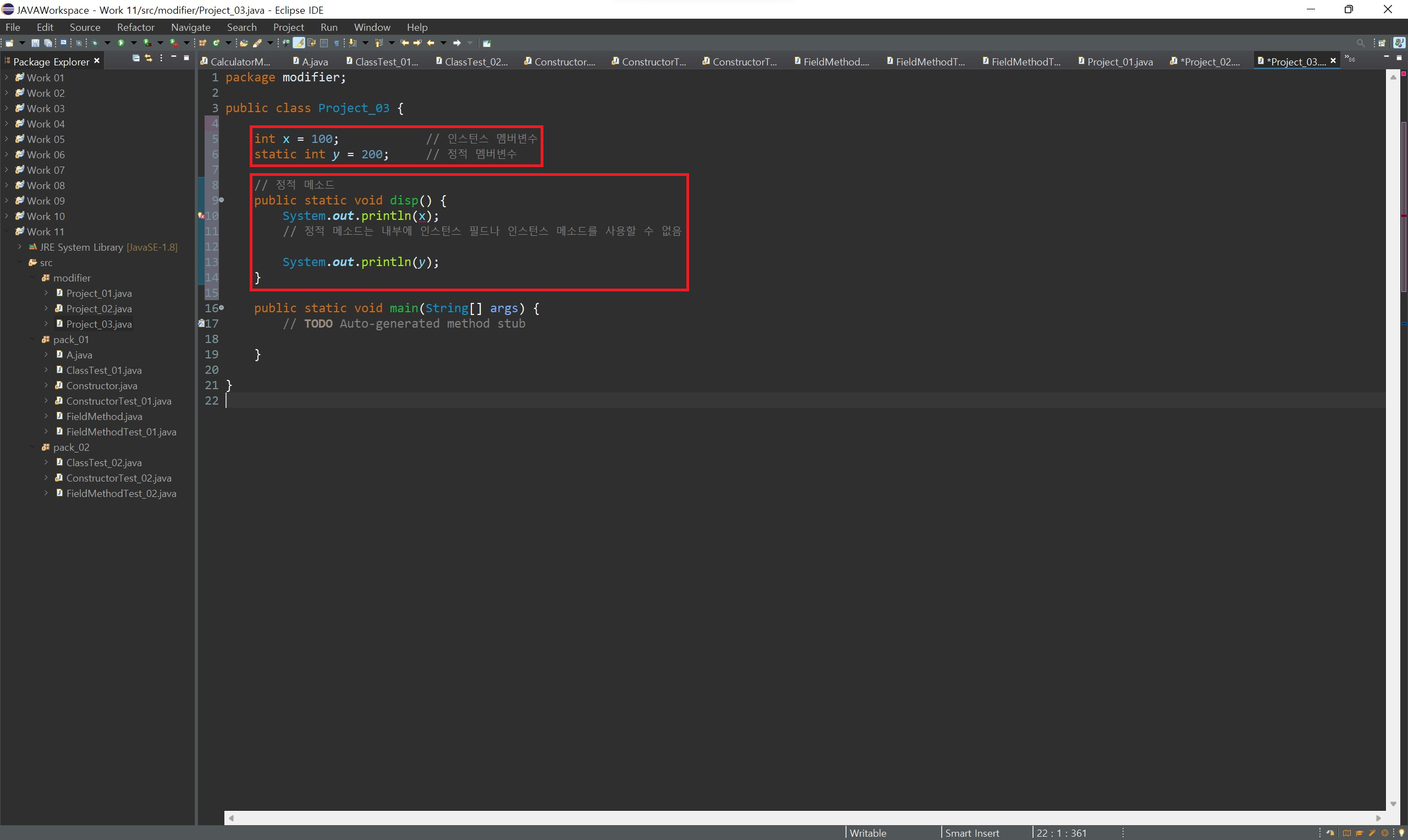Viewport: 1408px width, 840px height.
Task: Click the error marker on line 10
Action: click(201, 215)
